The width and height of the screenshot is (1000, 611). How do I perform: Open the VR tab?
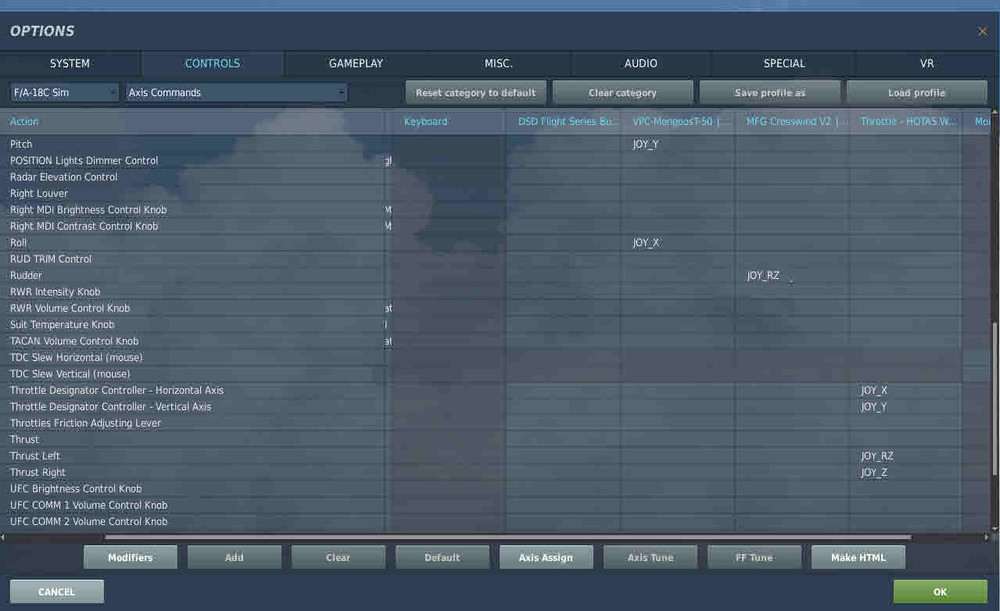(927, 64)
